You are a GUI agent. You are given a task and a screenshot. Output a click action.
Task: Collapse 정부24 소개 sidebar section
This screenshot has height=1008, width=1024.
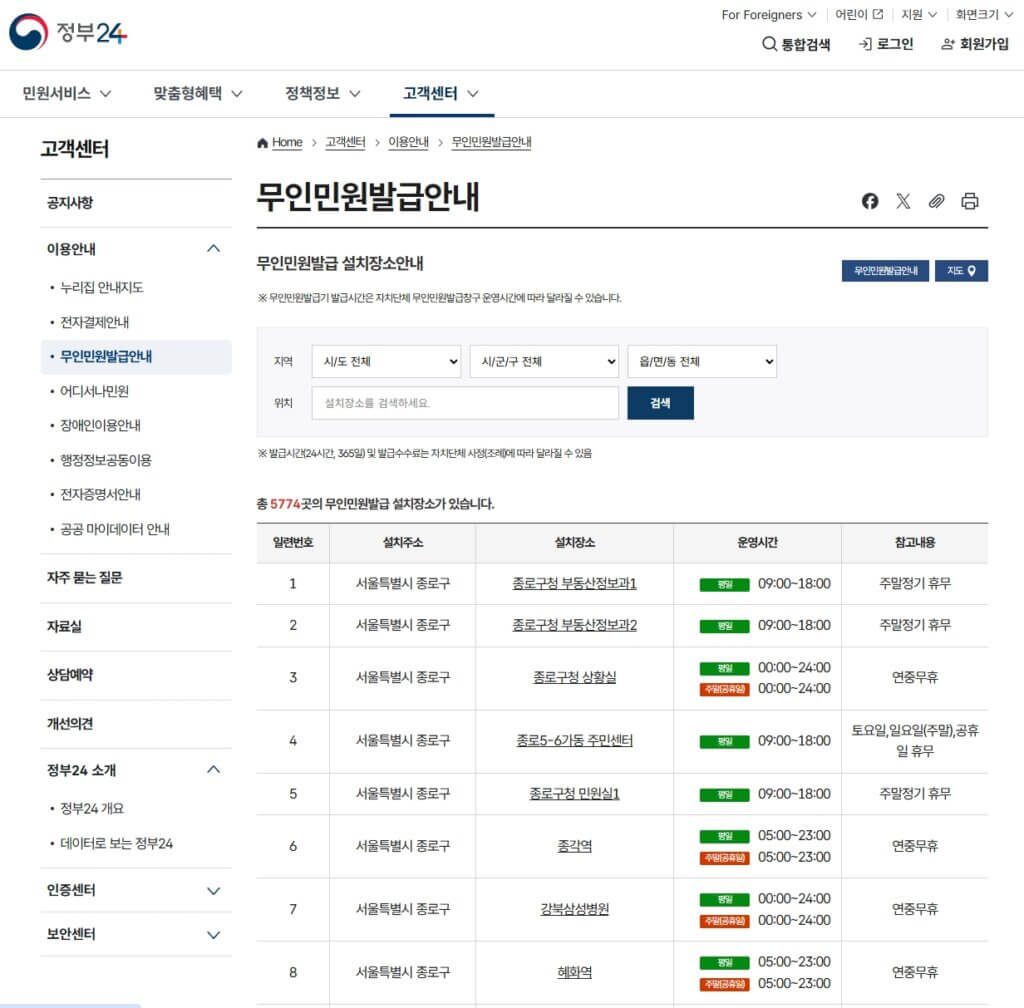214,770
